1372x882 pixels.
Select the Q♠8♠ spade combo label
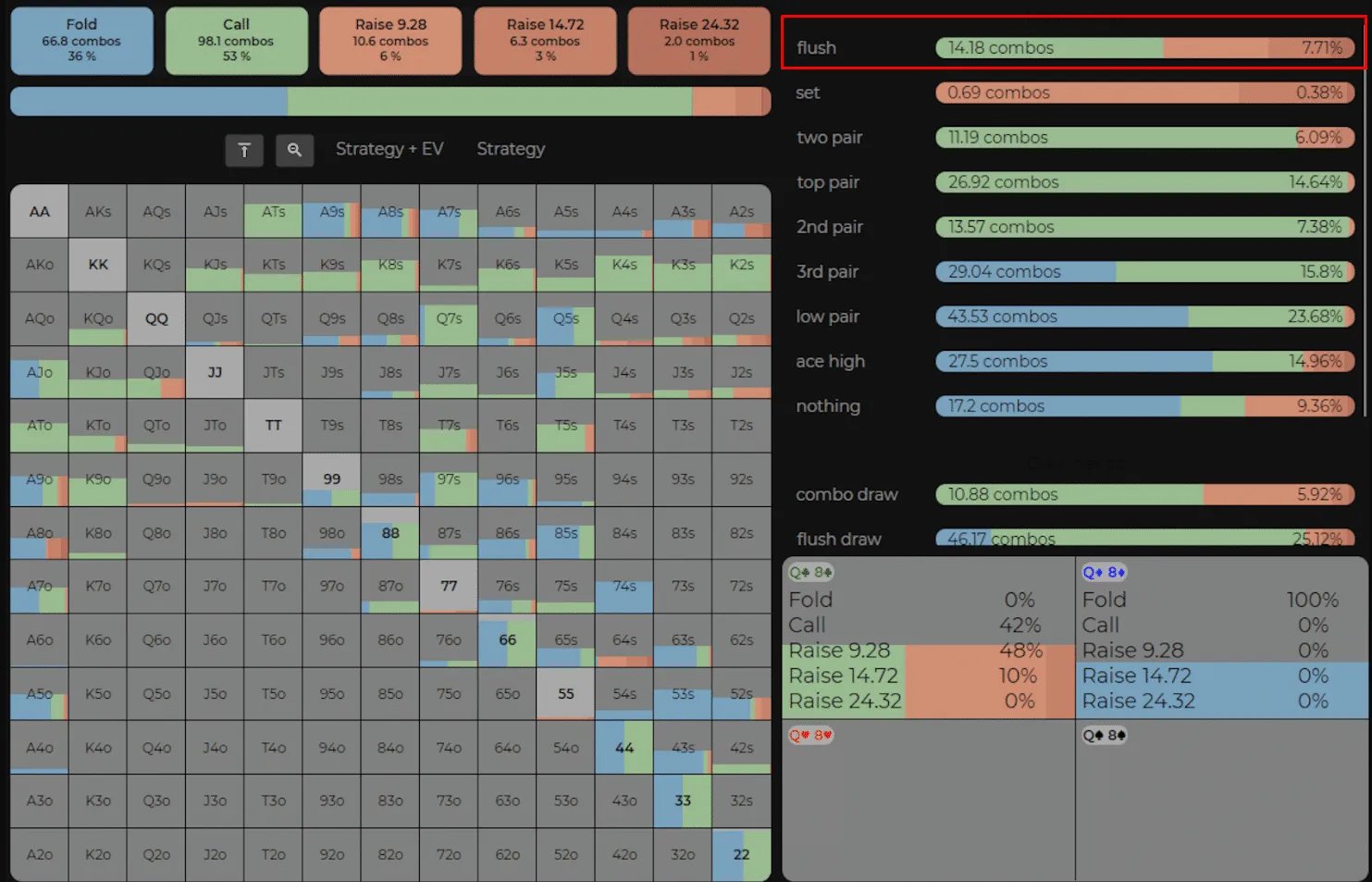point(1104,736)
